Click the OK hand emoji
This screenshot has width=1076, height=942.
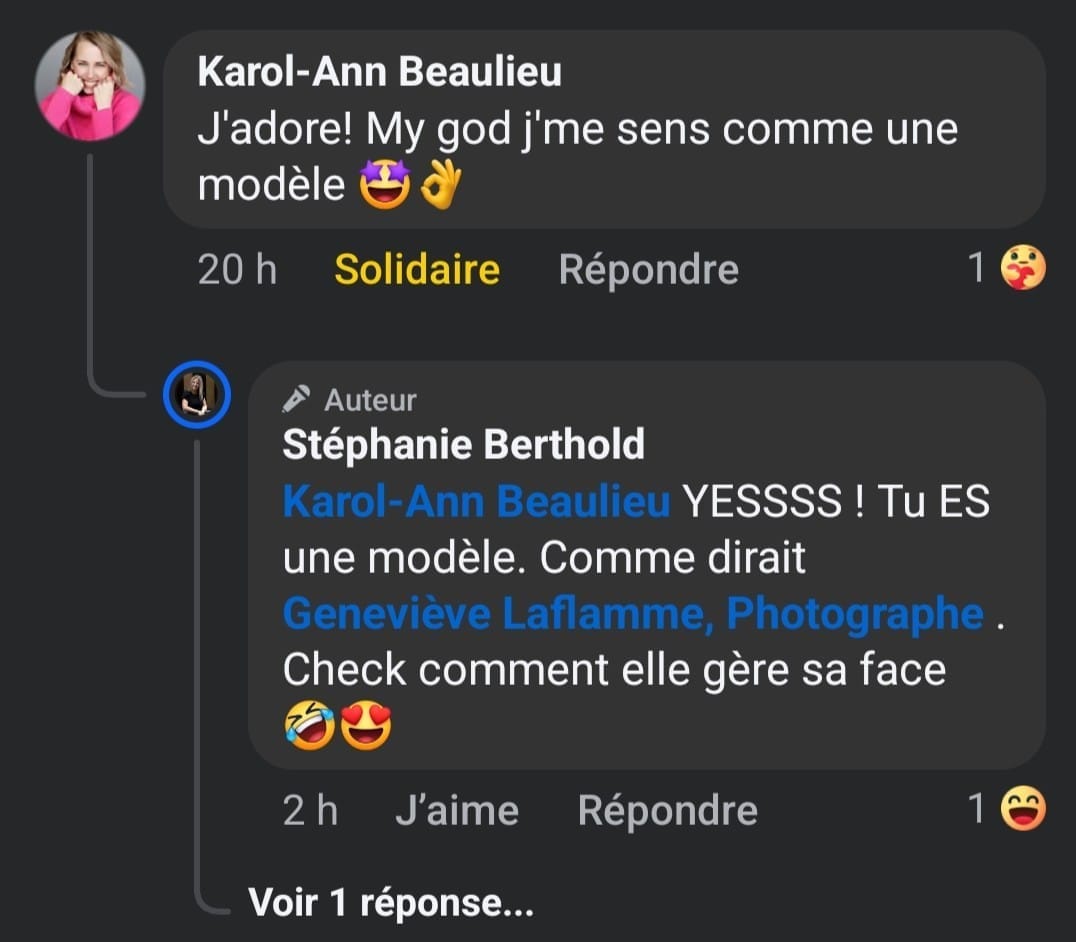[440, 185]
